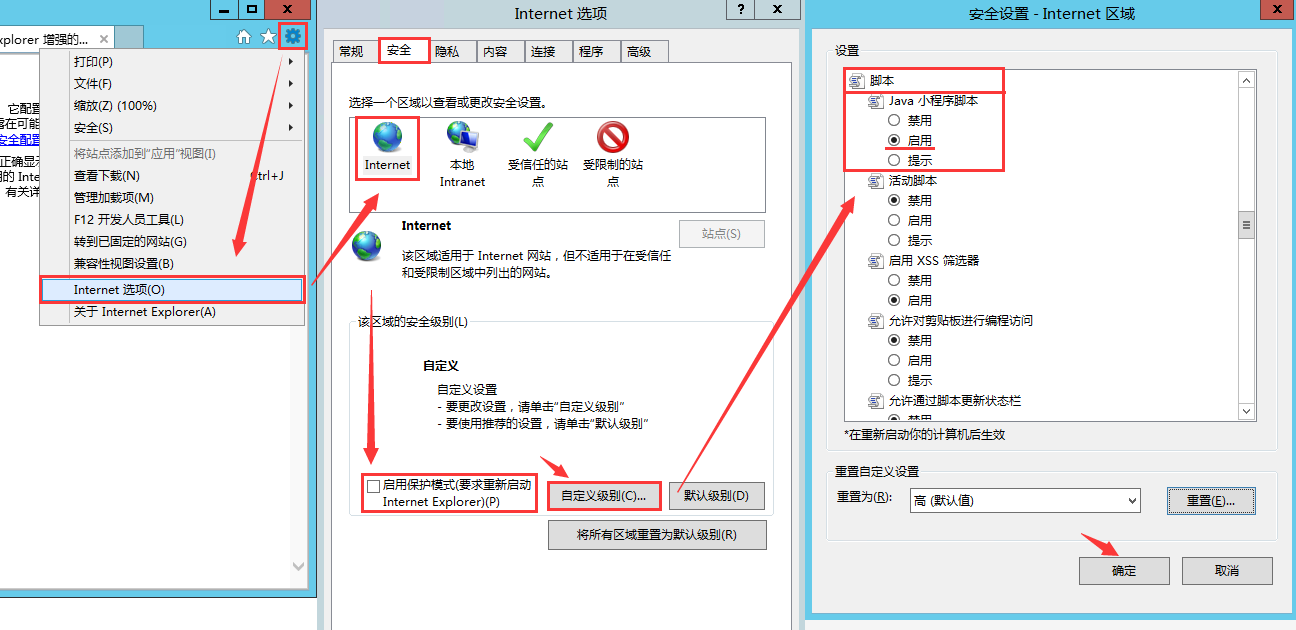The width and height of the screenshot is (1296, 630).
Task: Switch to the 隐私 tab
Action: click(x=448, y=52)
